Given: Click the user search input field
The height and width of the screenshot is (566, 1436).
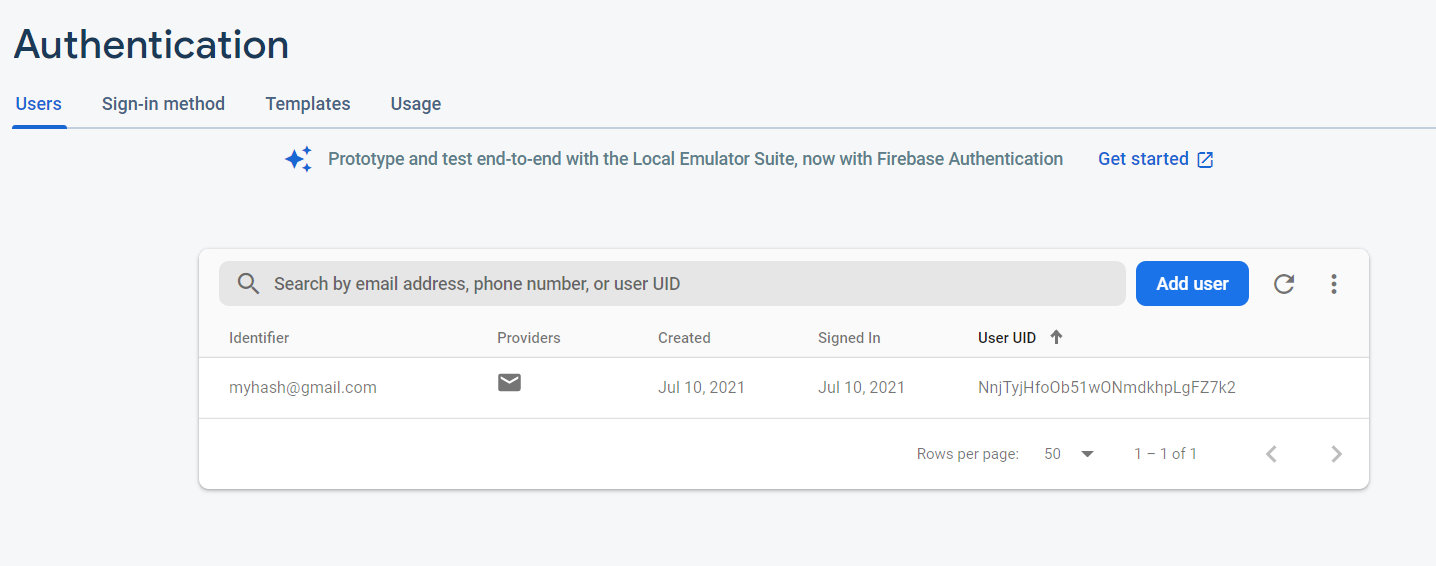Looking at the screenshot, I should pos(690,284).
